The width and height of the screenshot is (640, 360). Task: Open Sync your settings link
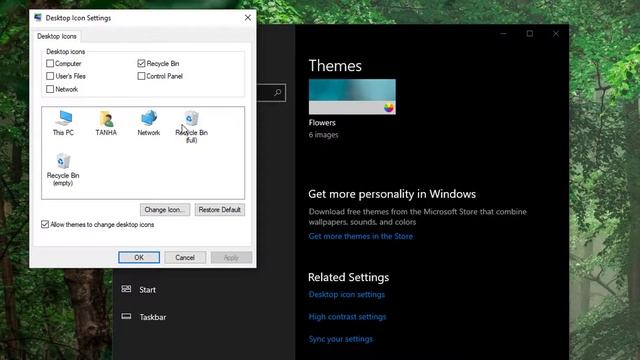tap(340, 339)
